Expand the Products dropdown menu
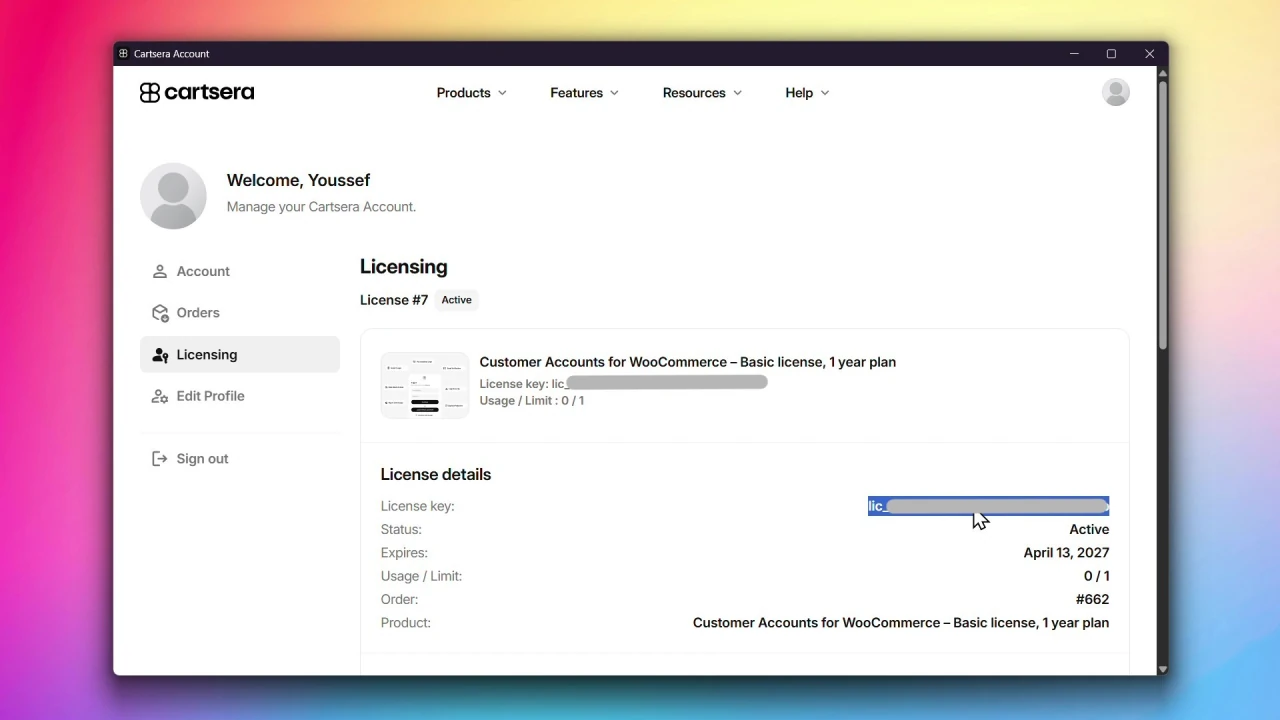Screen dimensions: 1280x720 [471, 93]
